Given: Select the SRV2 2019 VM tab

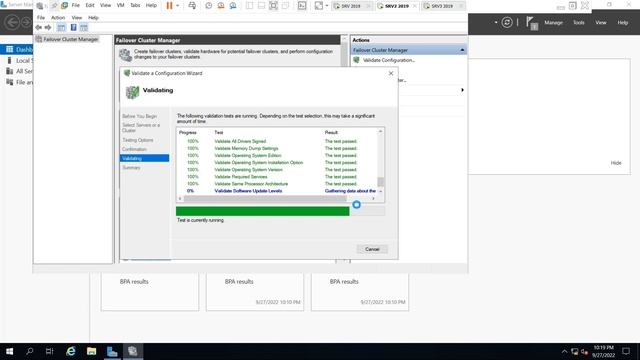Looking at the screenshot, I should coord(396,6).
